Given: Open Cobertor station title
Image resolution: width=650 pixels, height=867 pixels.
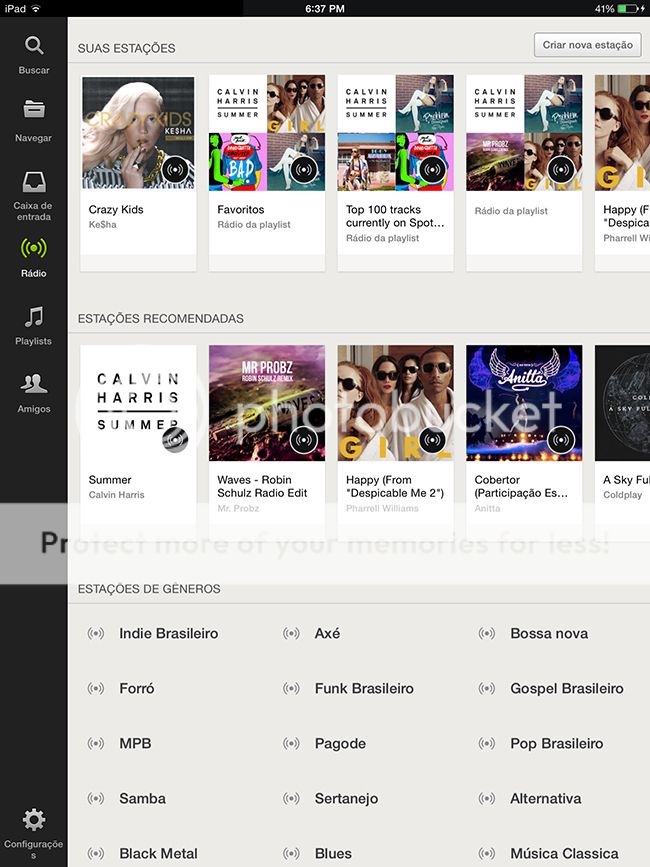Looking at the screenshot, I should (x=521, y=487).
